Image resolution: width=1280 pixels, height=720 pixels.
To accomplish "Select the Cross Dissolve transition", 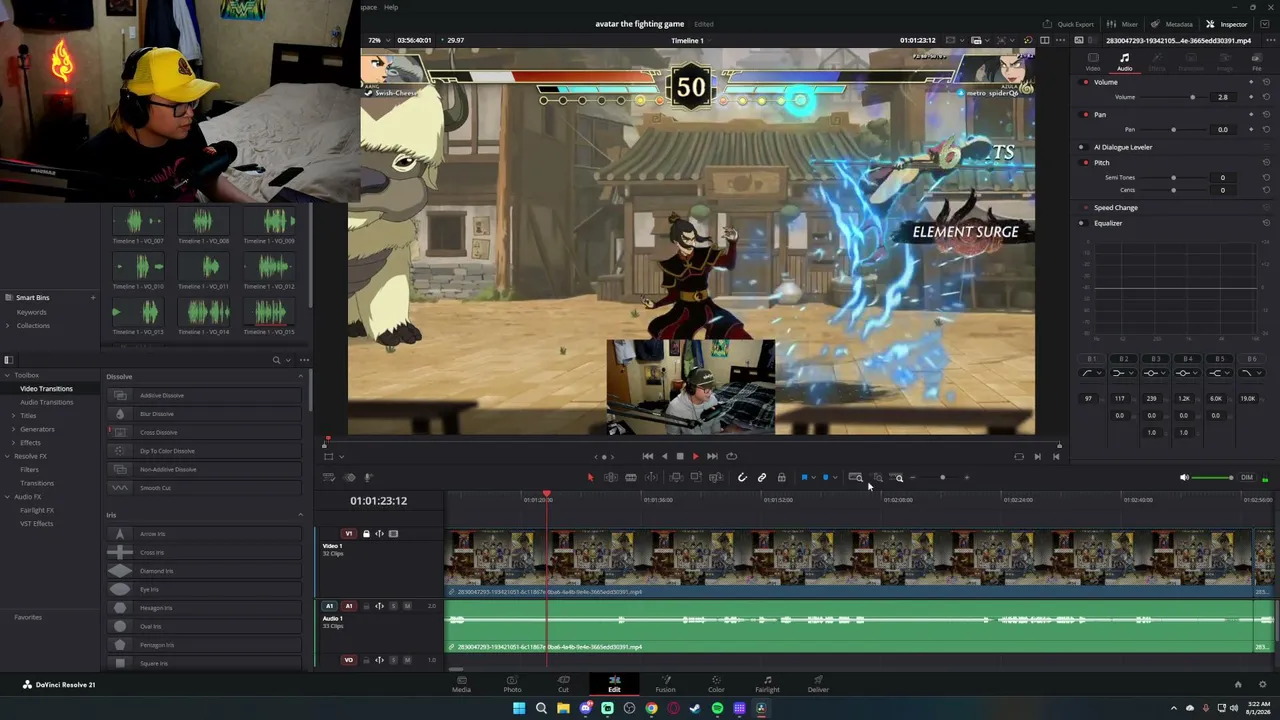I will click(x=204, y=432).
